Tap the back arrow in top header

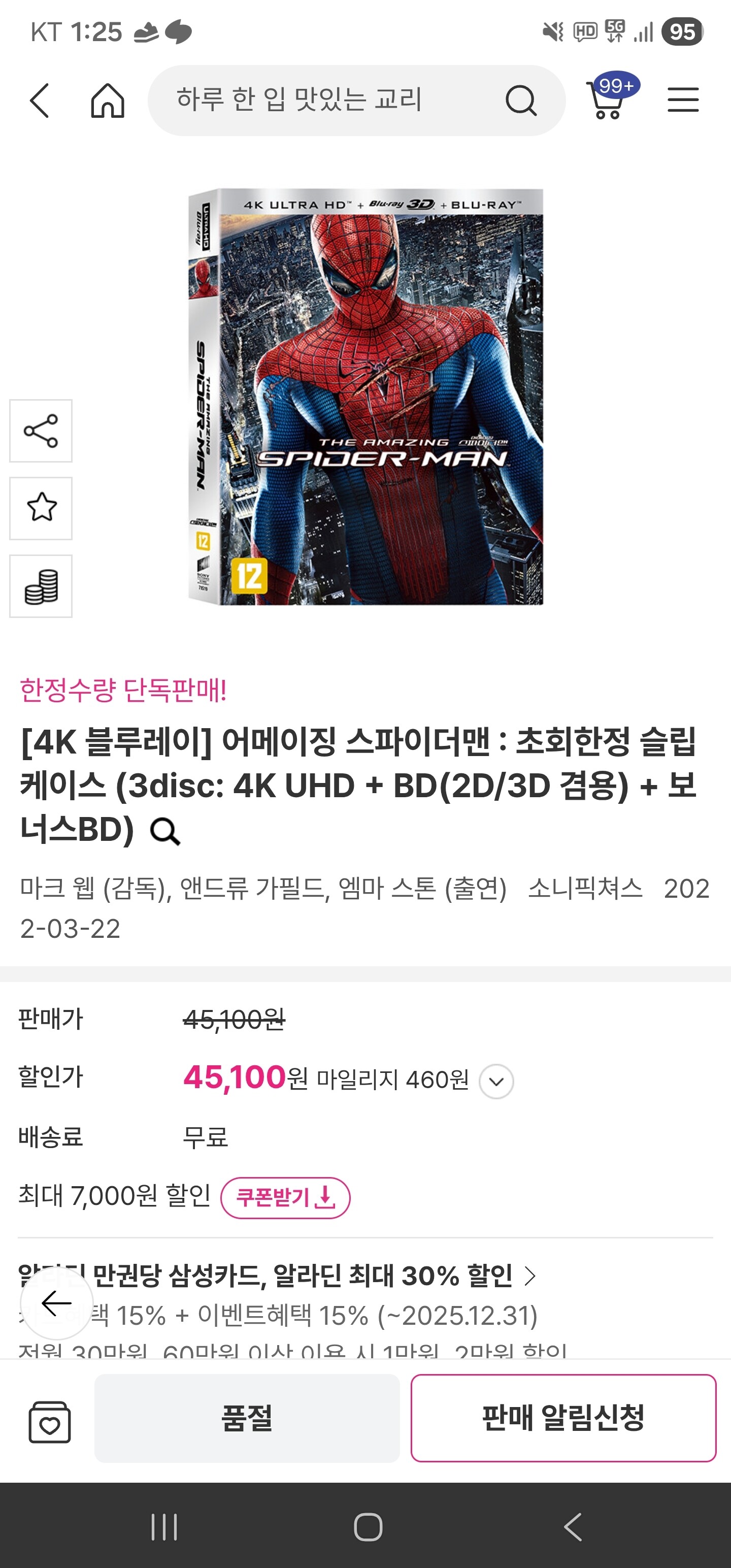tap(40, 100)
